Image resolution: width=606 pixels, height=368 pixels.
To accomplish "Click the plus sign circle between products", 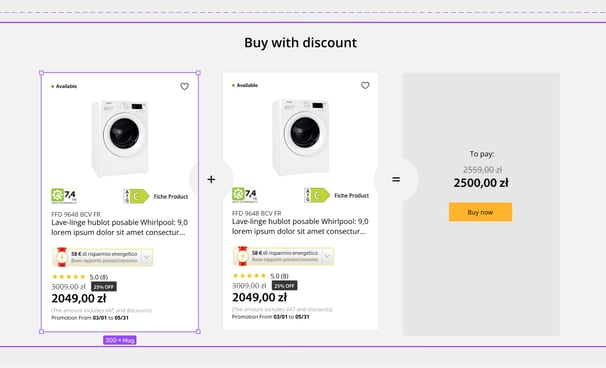I will click(211, 179).
